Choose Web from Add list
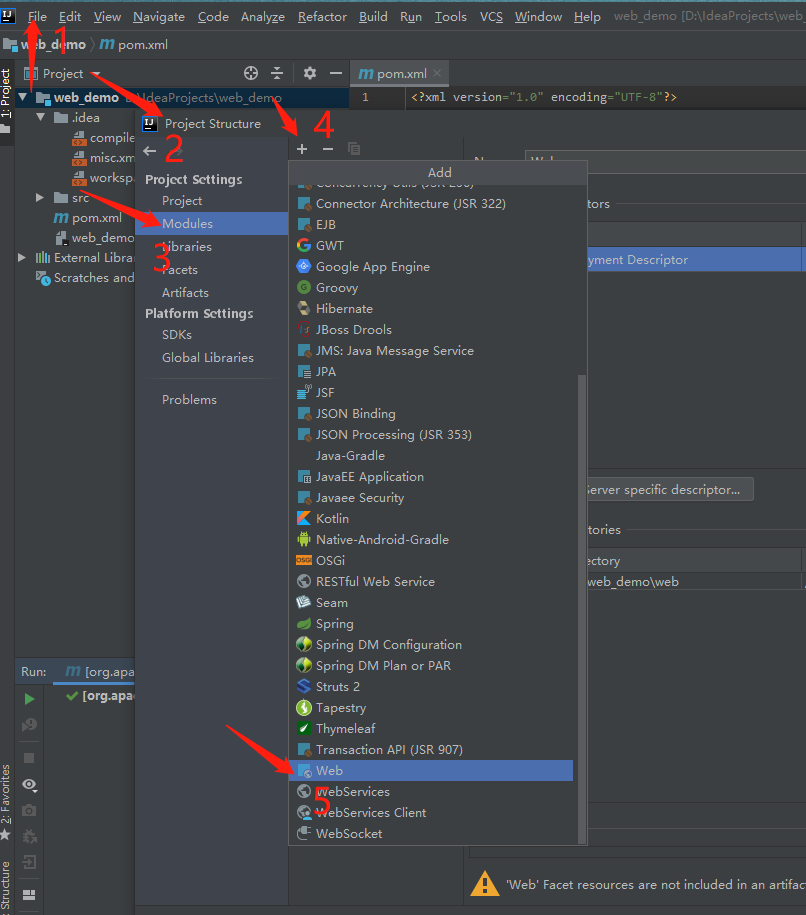Screen dimensions: 806x915 pyautogui.click(x=432, y=771)
